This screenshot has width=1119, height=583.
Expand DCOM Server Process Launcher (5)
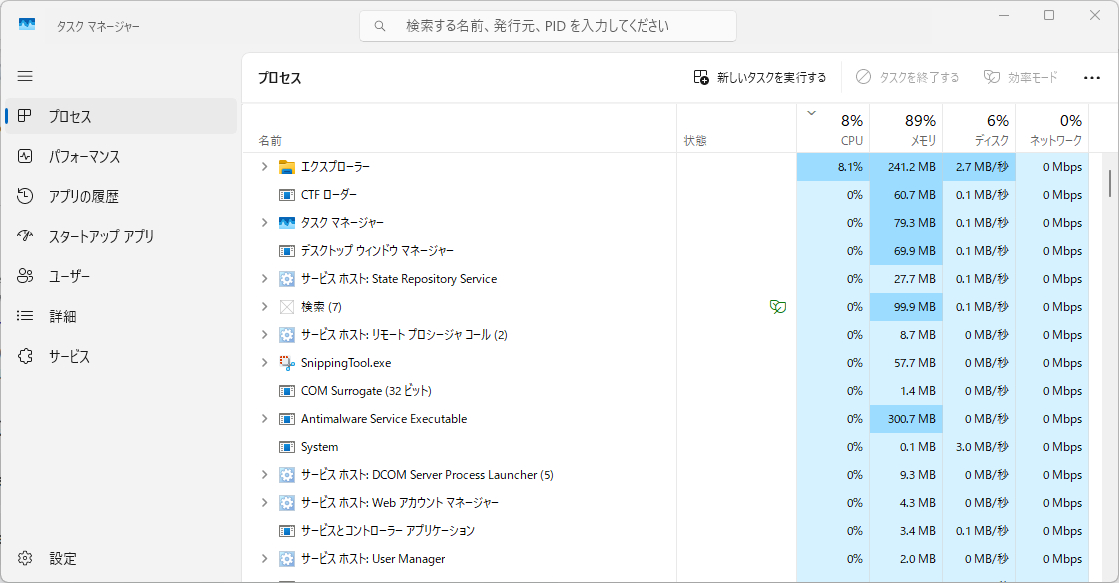(264, 475)
